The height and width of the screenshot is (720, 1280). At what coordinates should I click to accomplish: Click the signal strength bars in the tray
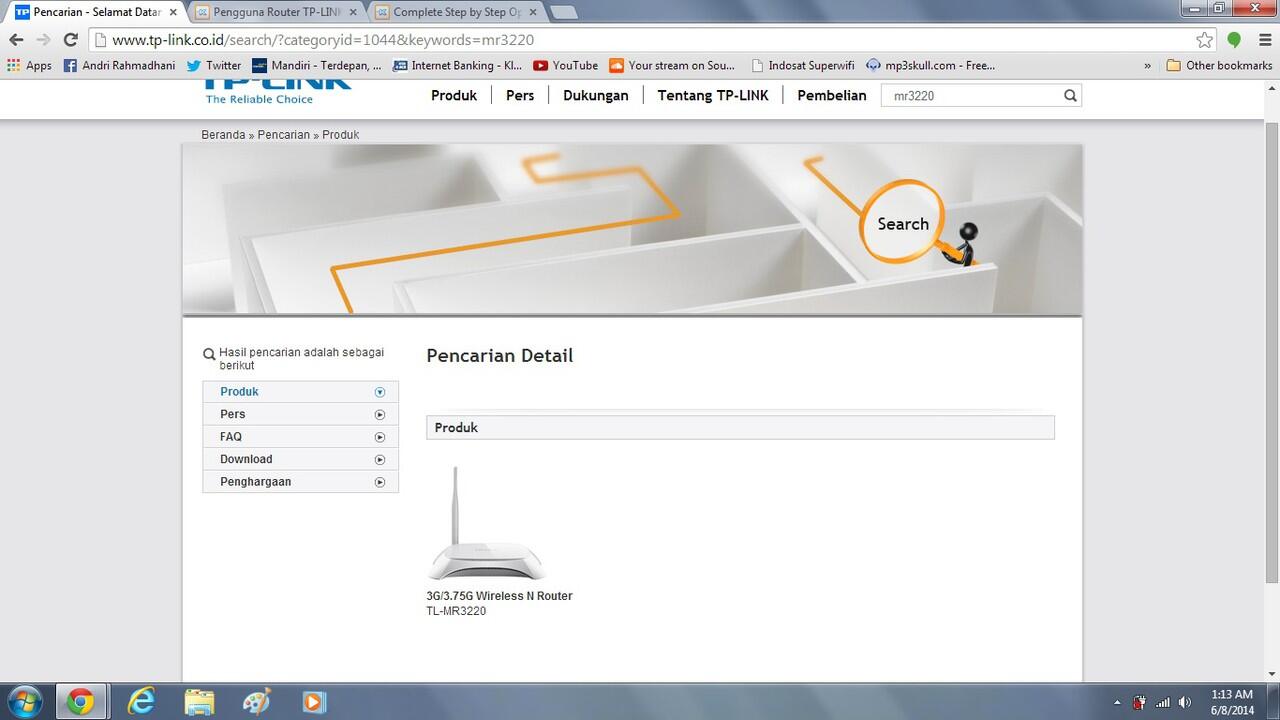tap(1163, 702)
